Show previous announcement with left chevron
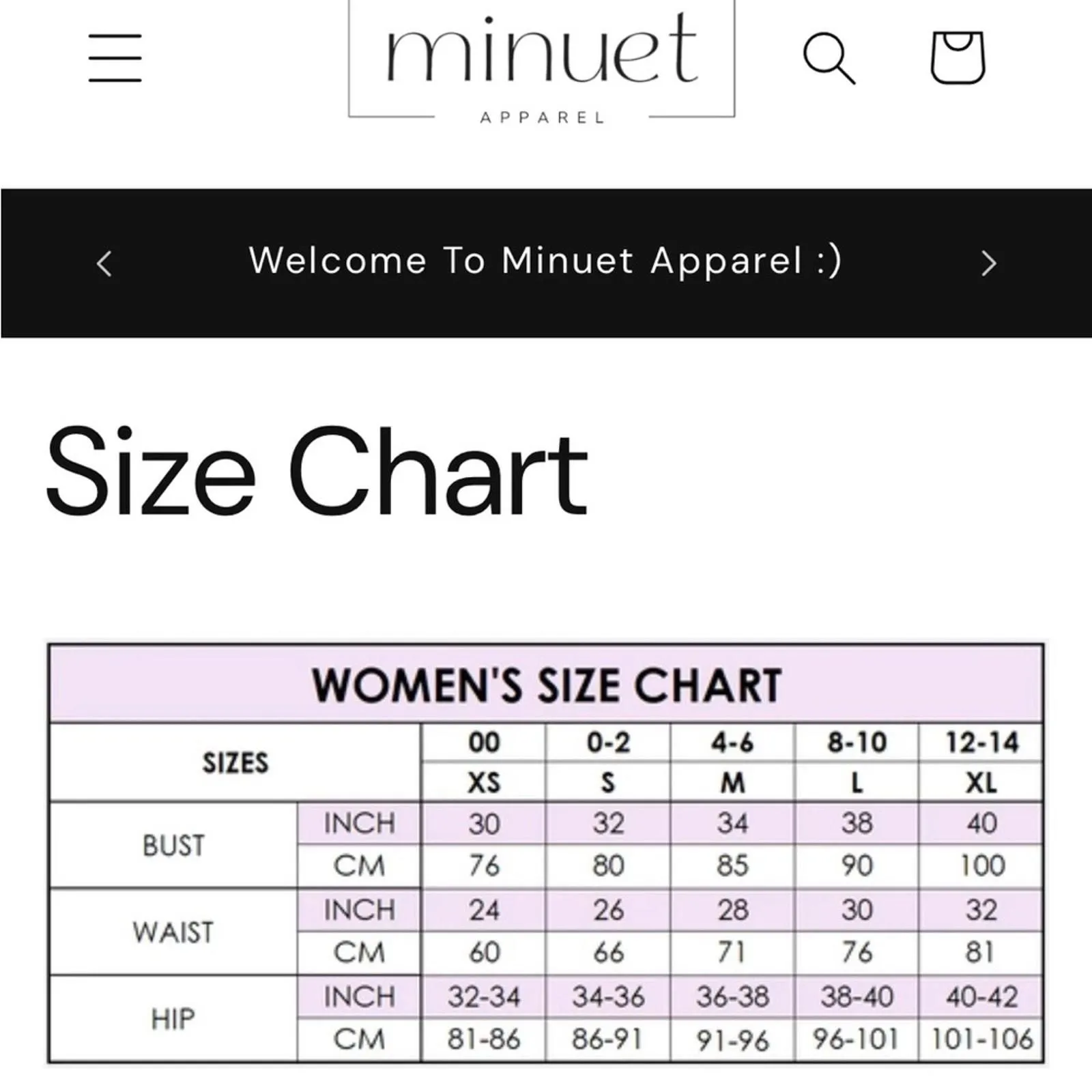The height and width of the screenshot is (1092, 1092). [104, 263]
